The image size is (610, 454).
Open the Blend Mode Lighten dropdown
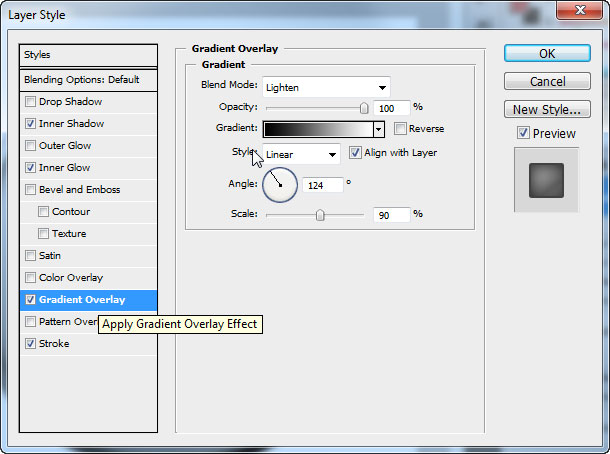[x=326, y=87]
